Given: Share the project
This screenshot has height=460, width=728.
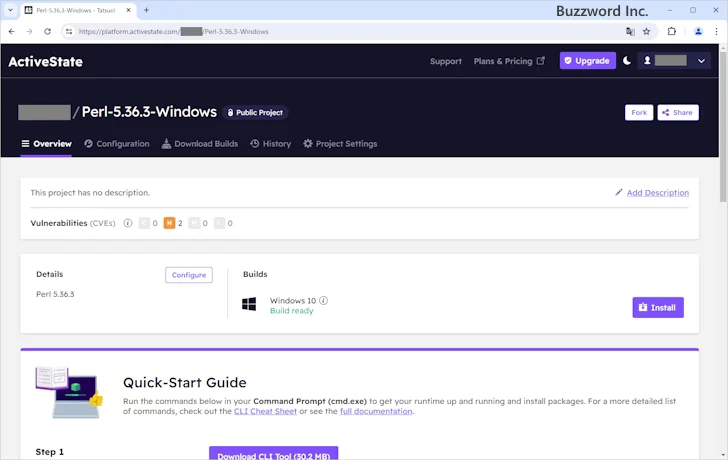Looking at the screenshot, I should click(x=678, y=112).
